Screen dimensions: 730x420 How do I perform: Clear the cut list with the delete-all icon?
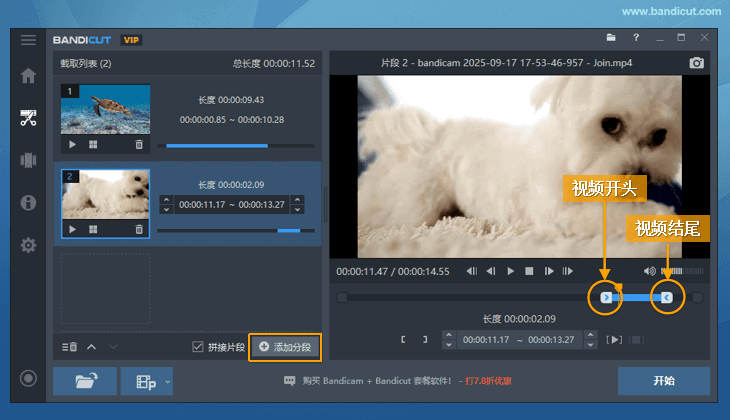point(69,347)
